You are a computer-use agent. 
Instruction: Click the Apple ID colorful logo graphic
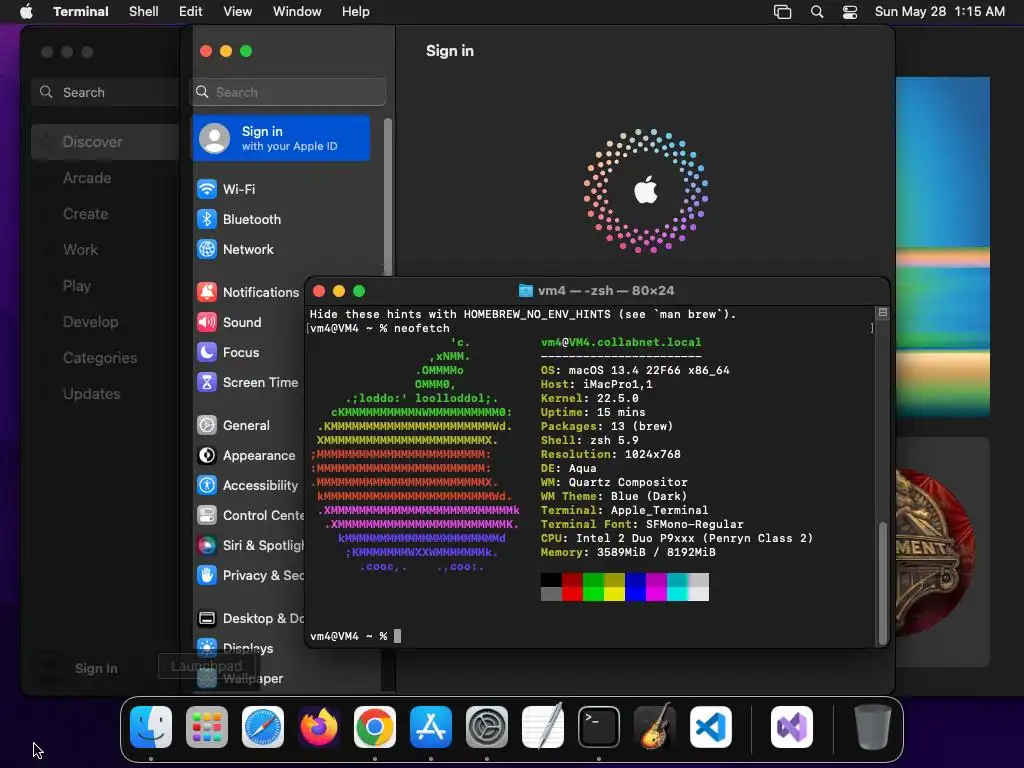pyautogui.click(x=646, y=191)
